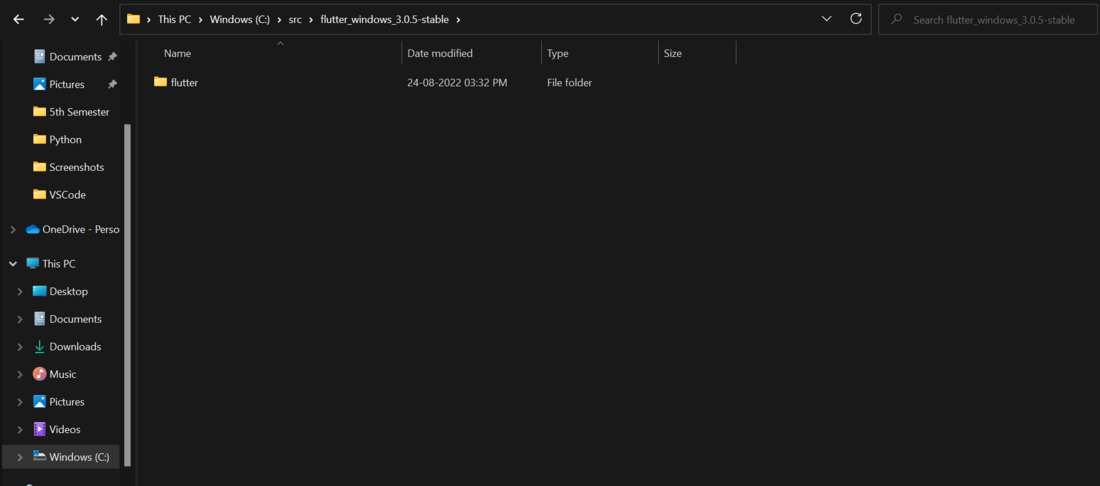Click the Forward navigation arrow

48,20
